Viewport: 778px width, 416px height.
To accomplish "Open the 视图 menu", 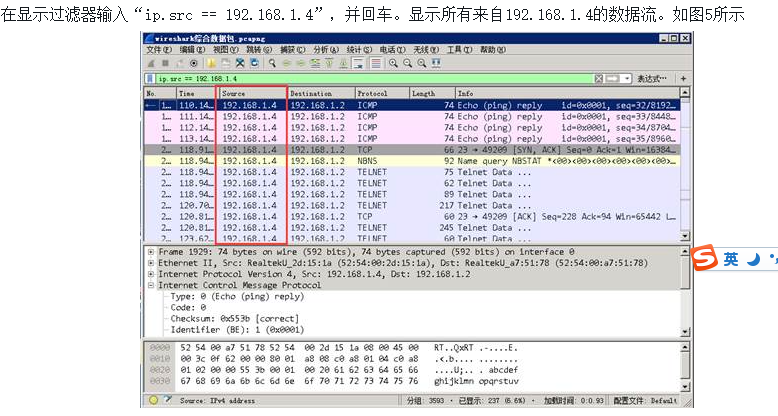I will pos(226,50).
